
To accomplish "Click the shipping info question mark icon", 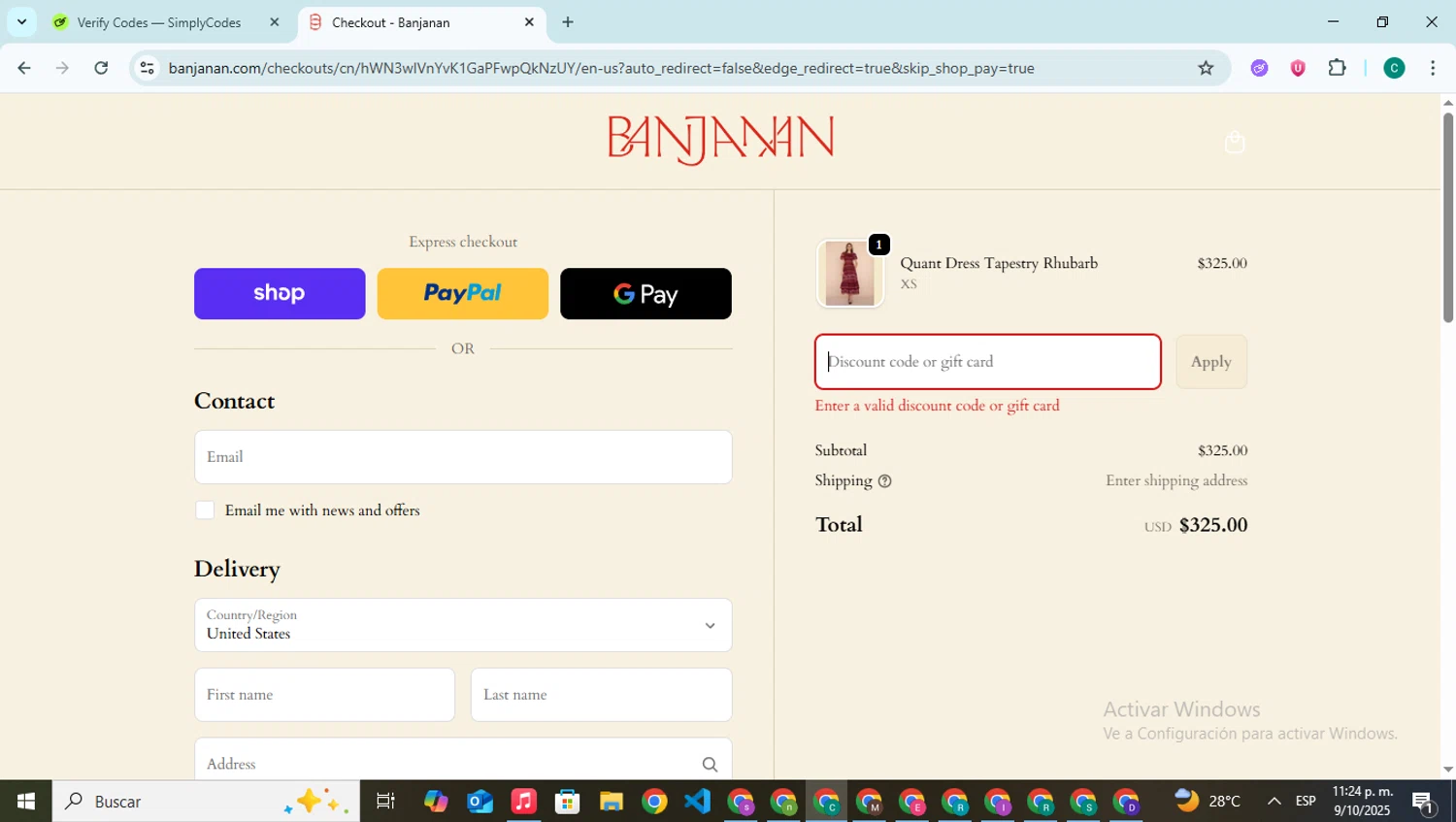I will 884,481.
